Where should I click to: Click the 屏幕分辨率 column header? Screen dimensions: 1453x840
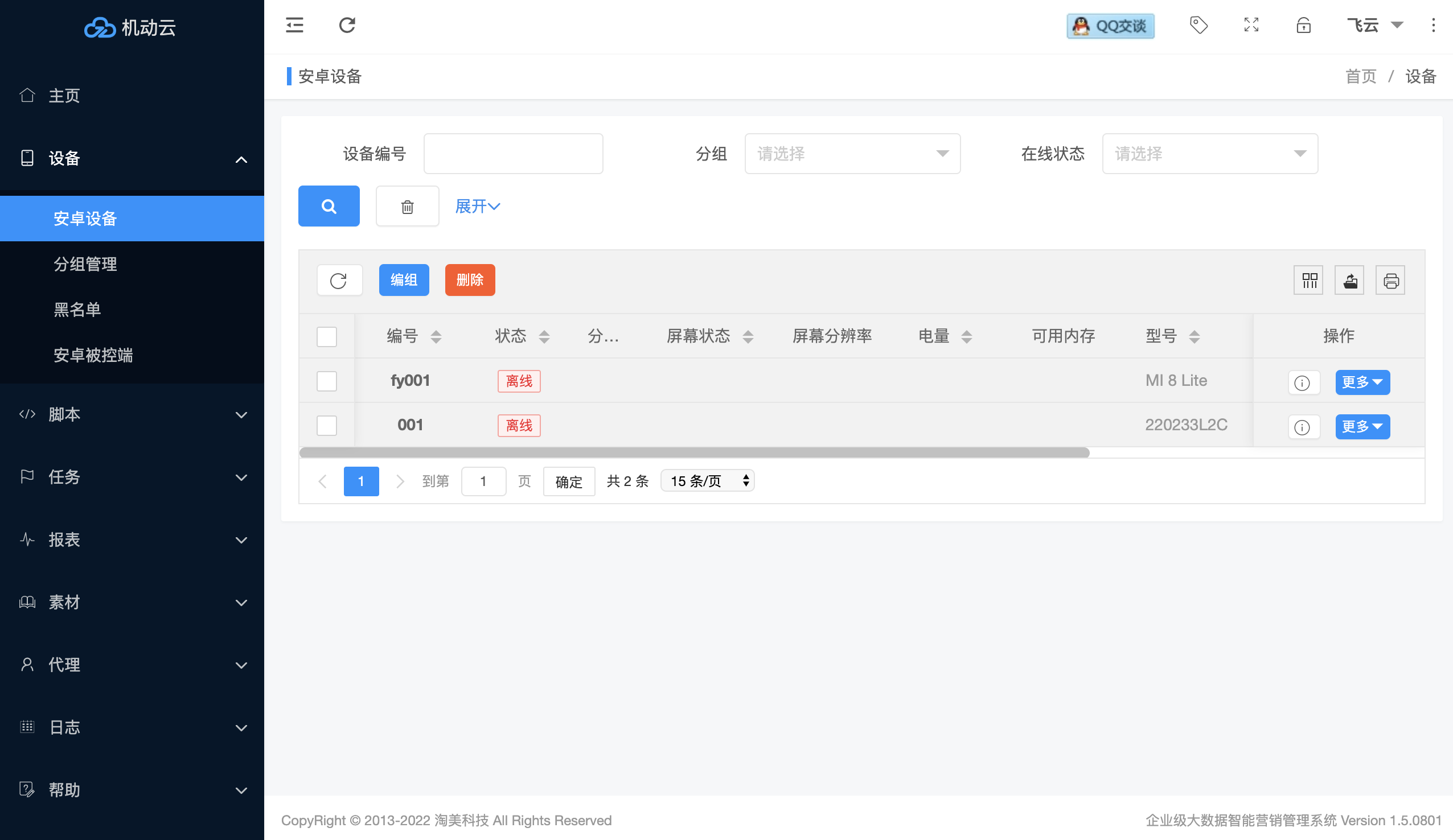coord(832,336)
